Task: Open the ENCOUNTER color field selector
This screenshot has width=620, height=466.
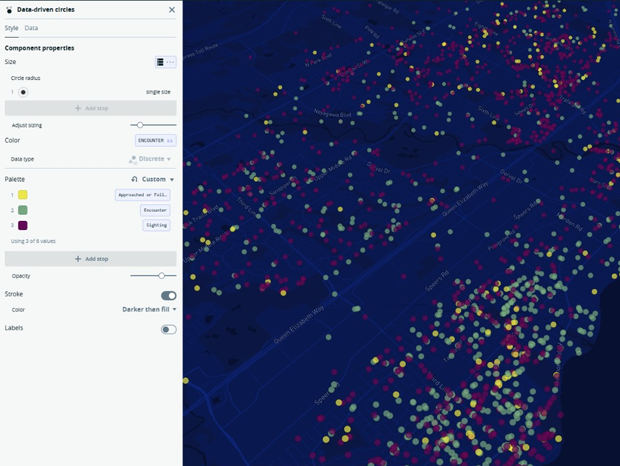Action: click(155, 140)
